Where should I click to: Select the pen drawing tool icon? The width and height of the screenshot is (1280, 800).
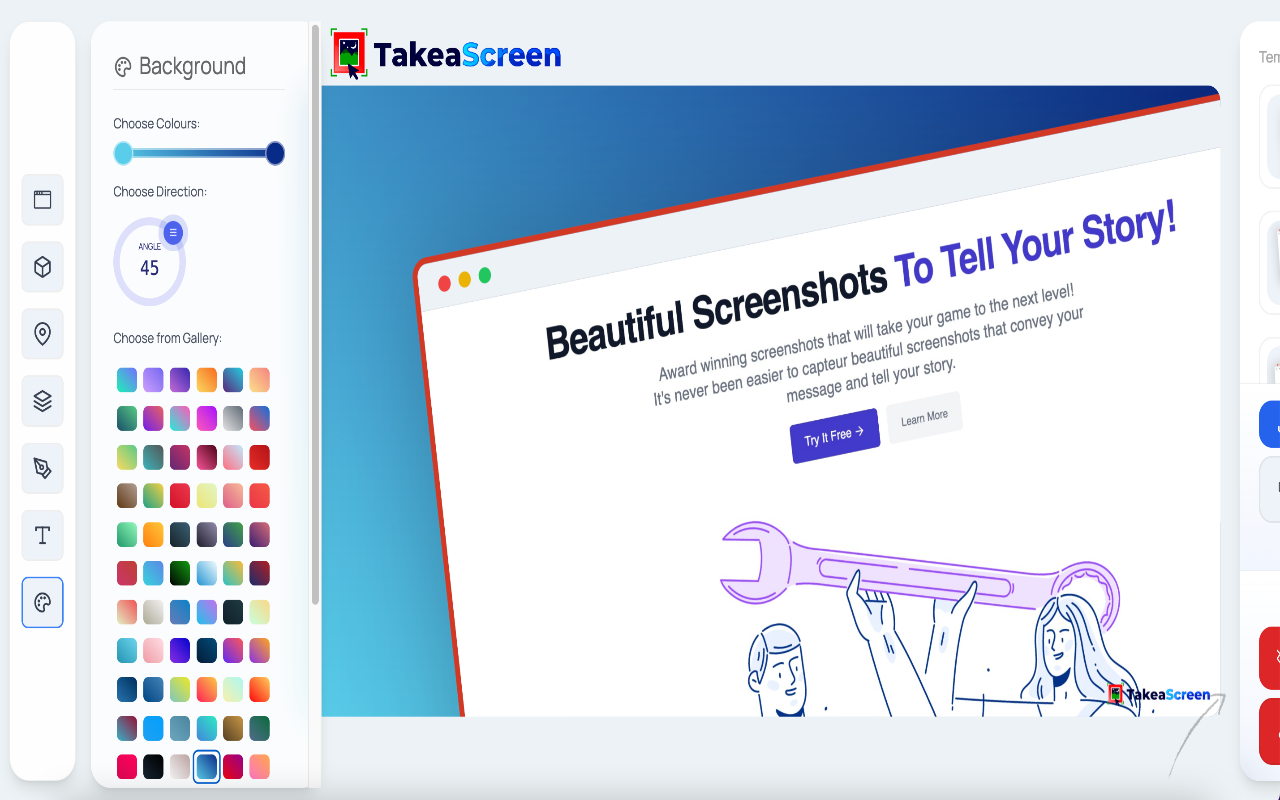pos(42,468)
